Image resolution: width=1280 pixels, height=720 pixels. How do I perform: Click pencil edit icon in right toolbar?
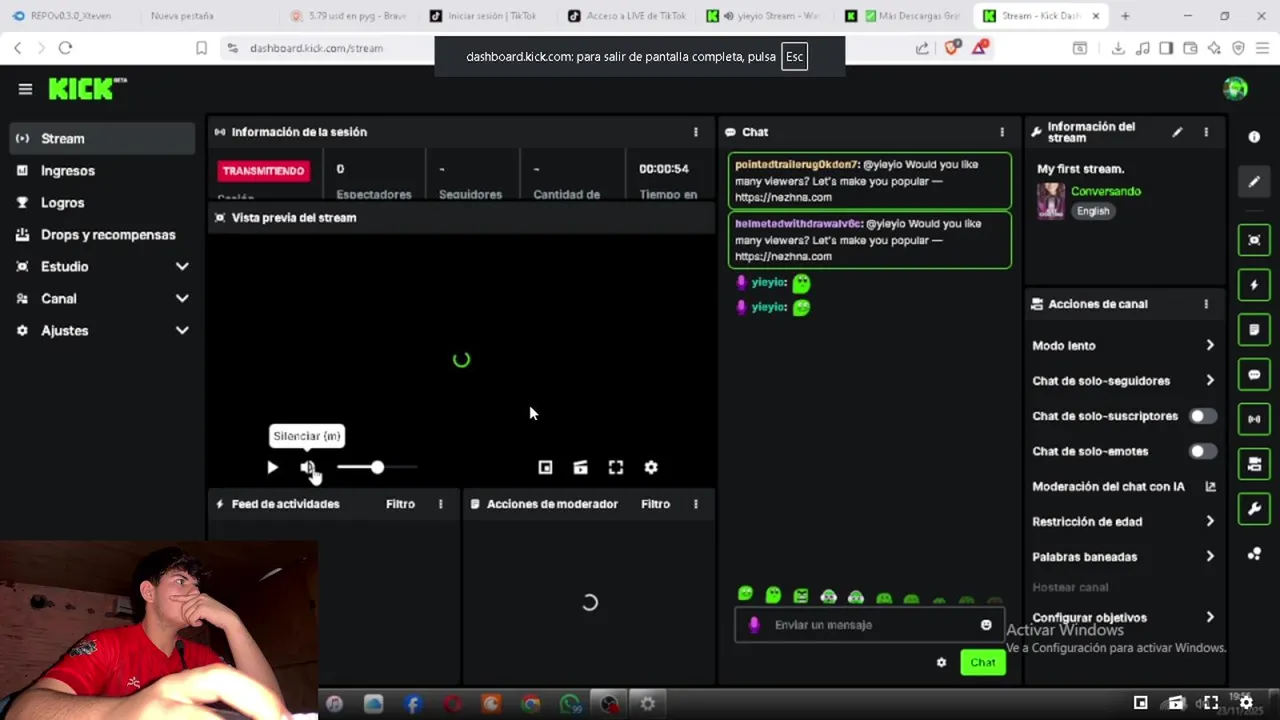[x=1254, y=182]
